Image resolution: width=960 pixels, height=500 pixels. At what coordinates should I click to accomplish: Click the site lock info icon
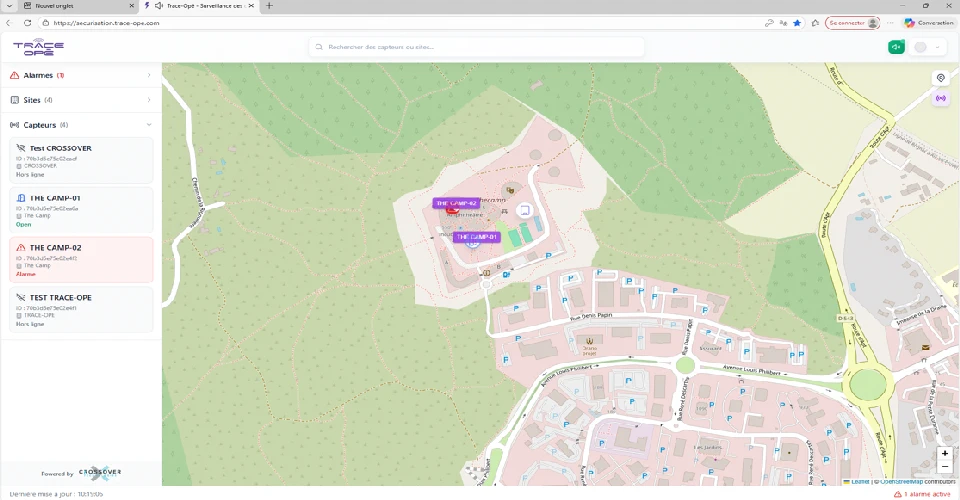click(x=45, y=23)
